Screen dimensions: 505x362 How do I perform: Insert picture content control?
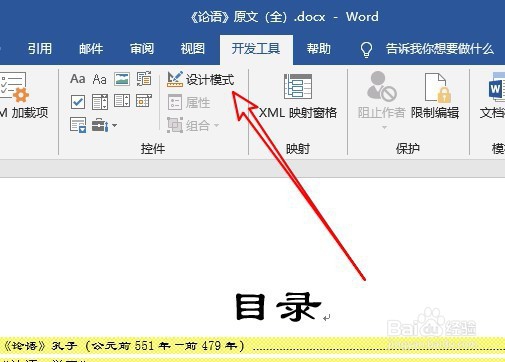pos(122,79)
